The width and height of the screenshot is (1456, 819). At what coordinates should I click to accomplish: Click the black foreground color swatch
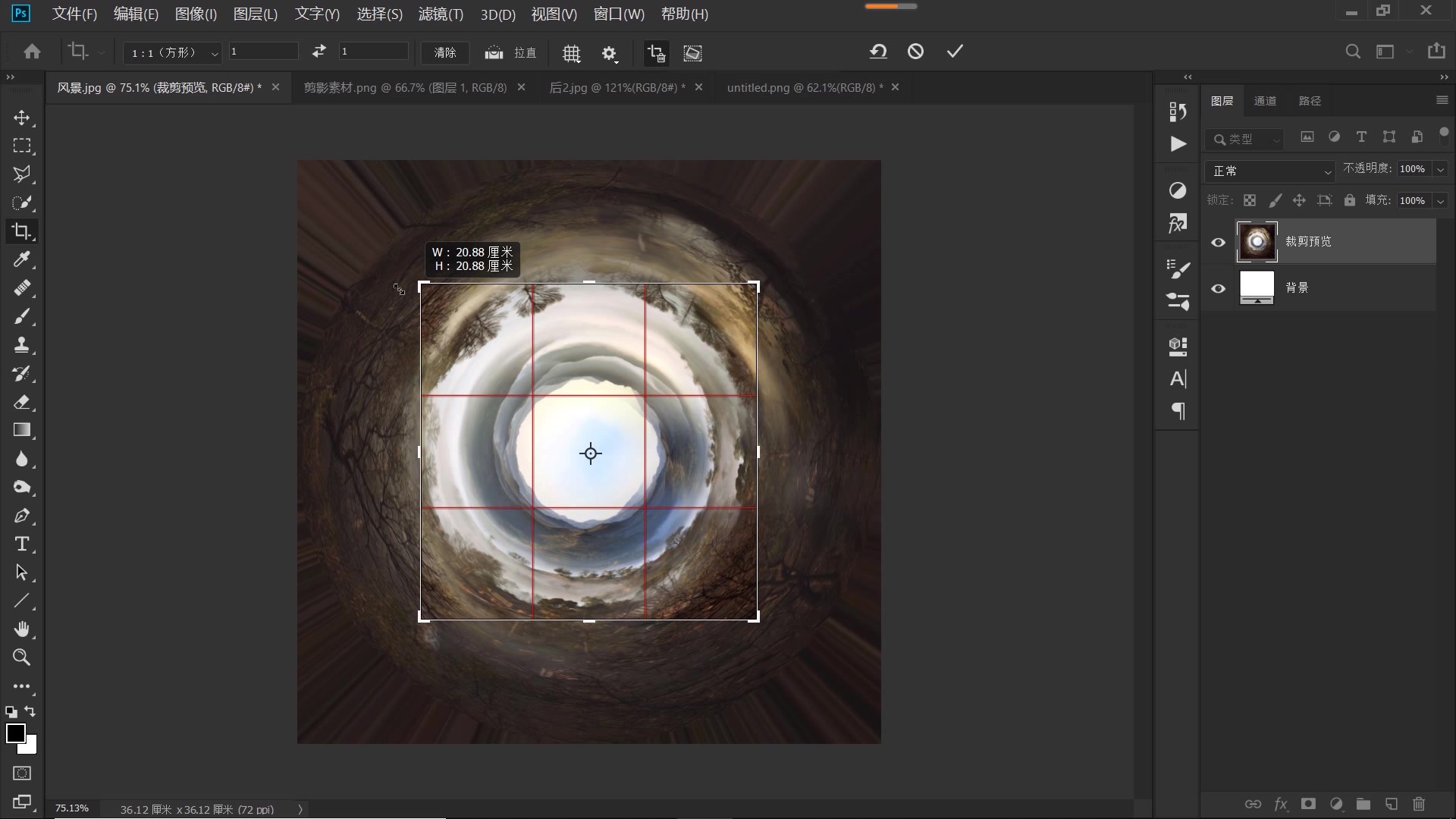click(15, 733)
